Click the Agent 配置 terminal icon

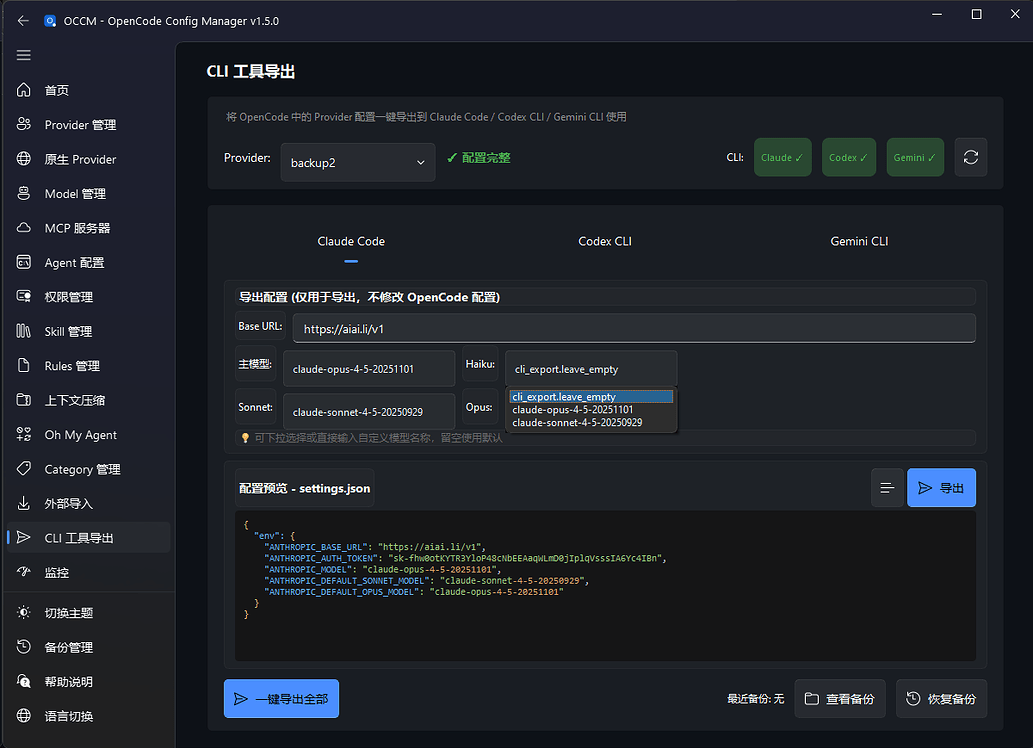tap(24, 262)
